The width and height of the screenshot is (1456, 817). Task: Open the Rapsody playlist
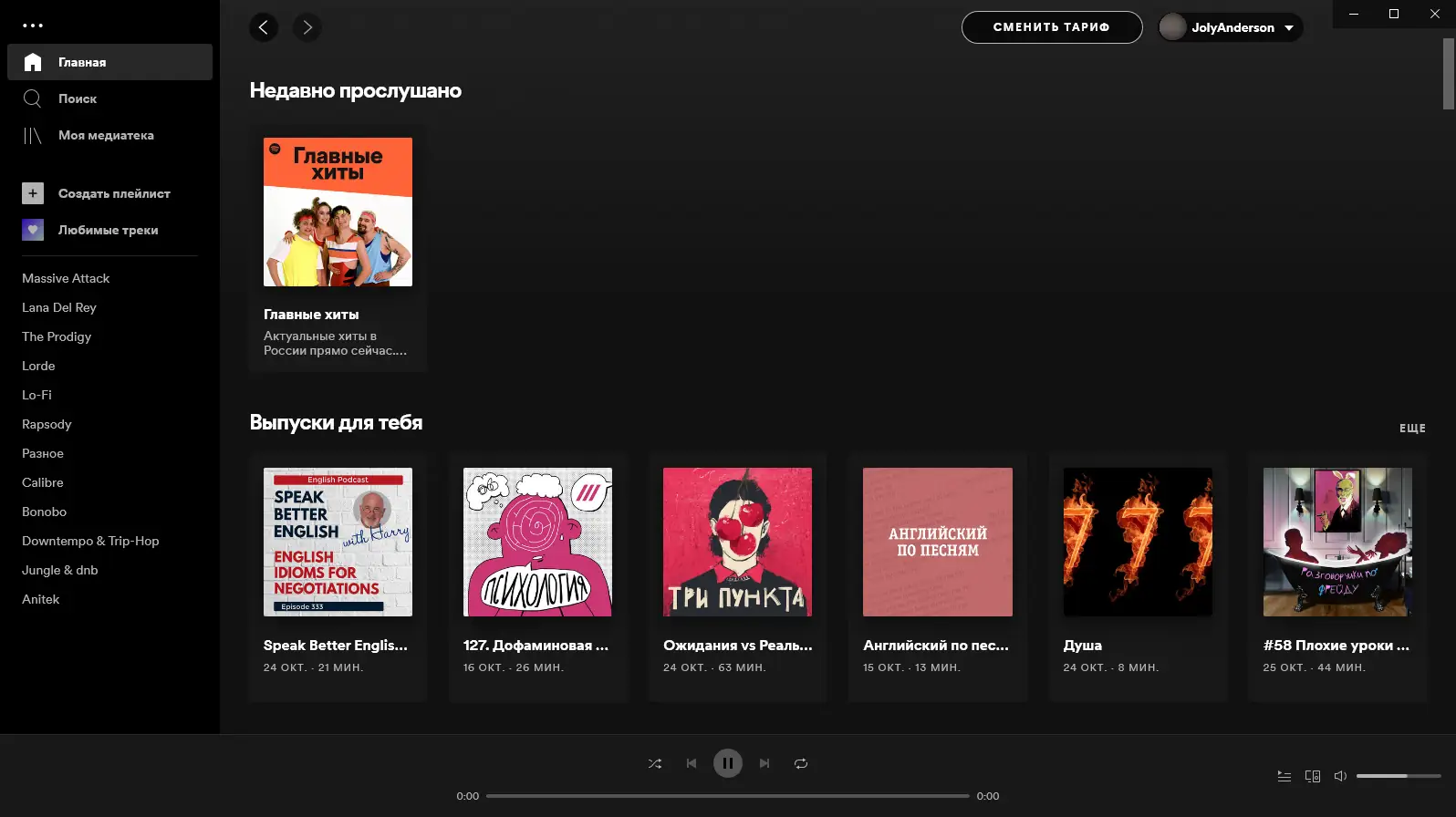47,424
